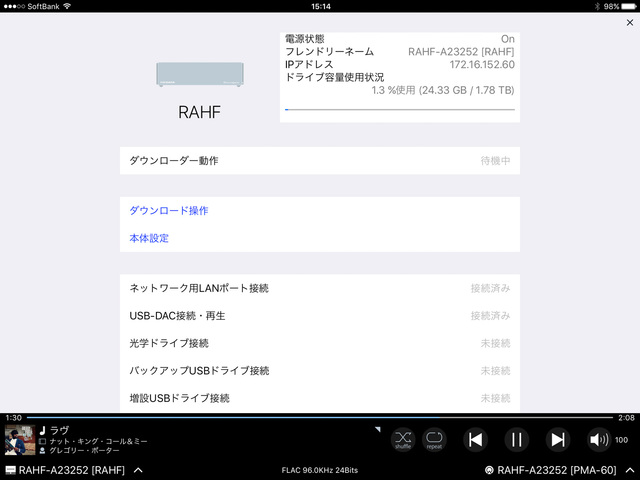Expand the RAHF-A23252 [PMA-60] renderer selector

point(628,470)
